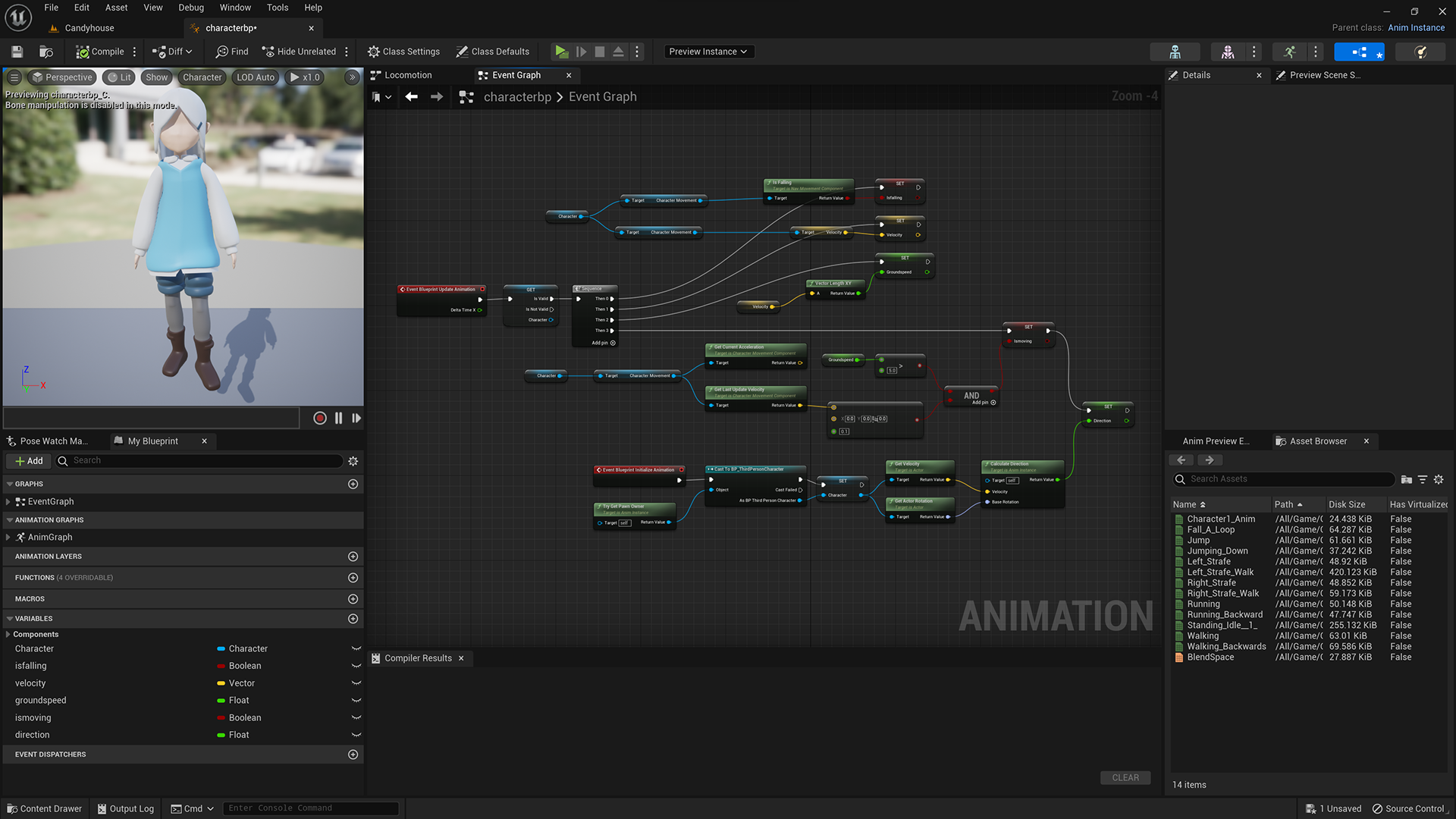Focus the My Blueprint search field

pos(199,461)
